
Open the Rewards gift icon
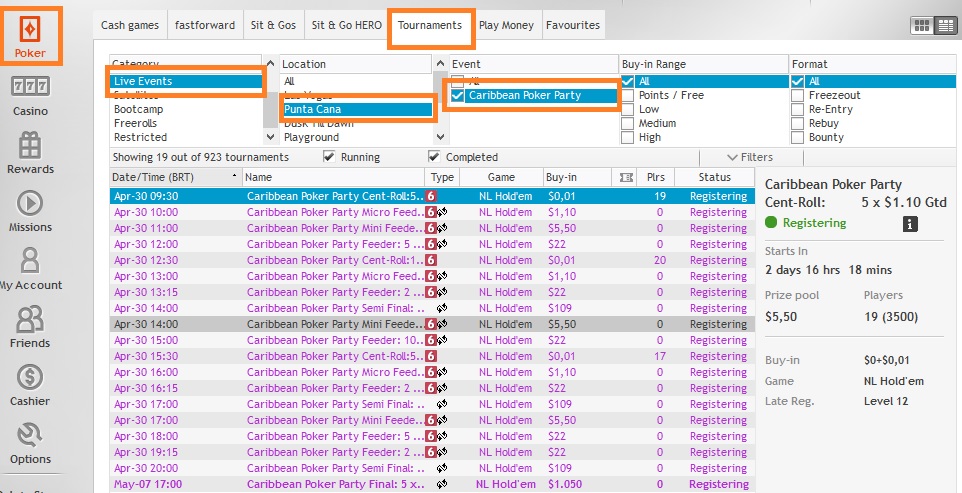click(30, 146)
